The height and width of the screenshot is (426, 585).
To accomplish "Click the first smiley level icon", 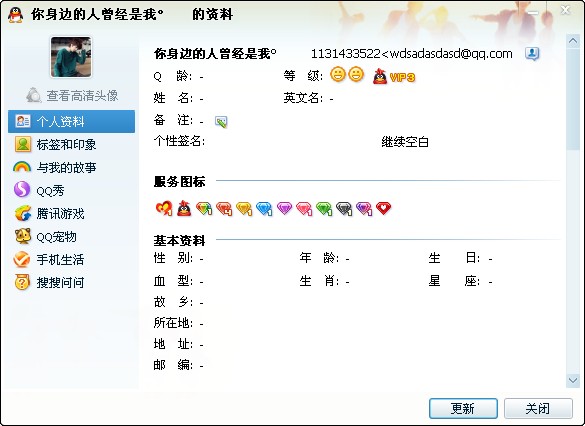I will [338, 75].
